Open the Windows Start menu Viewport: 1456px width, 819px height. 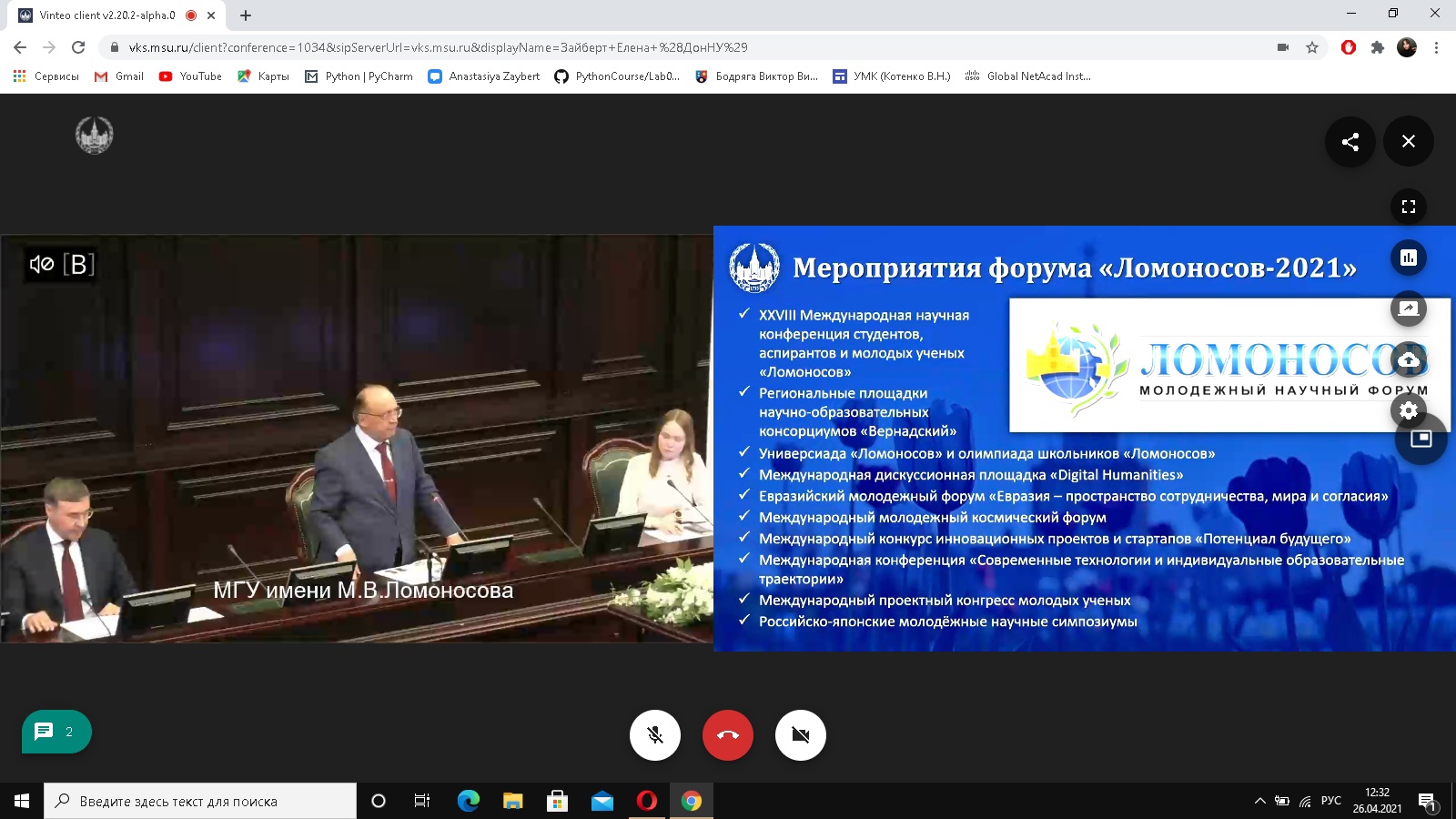(22, 801)
